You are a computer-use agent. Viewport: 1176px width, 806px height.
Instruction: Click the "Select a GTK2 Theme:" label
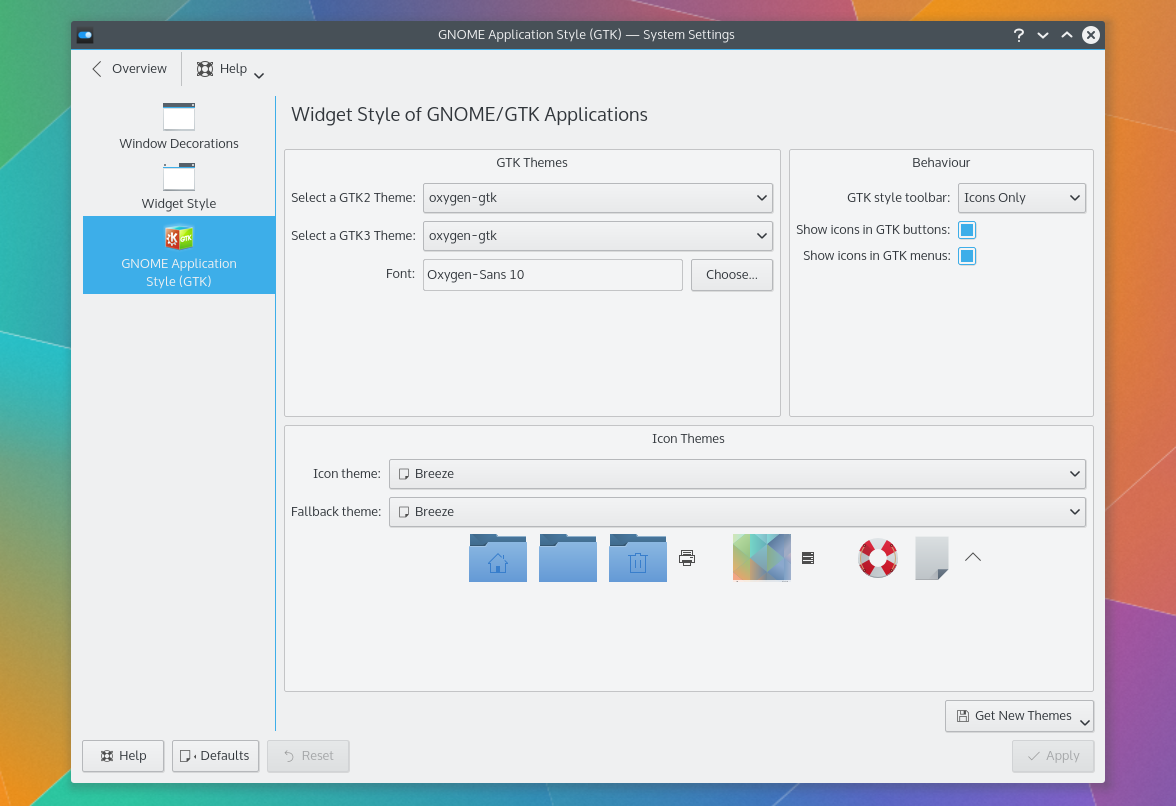pos(353,198)
